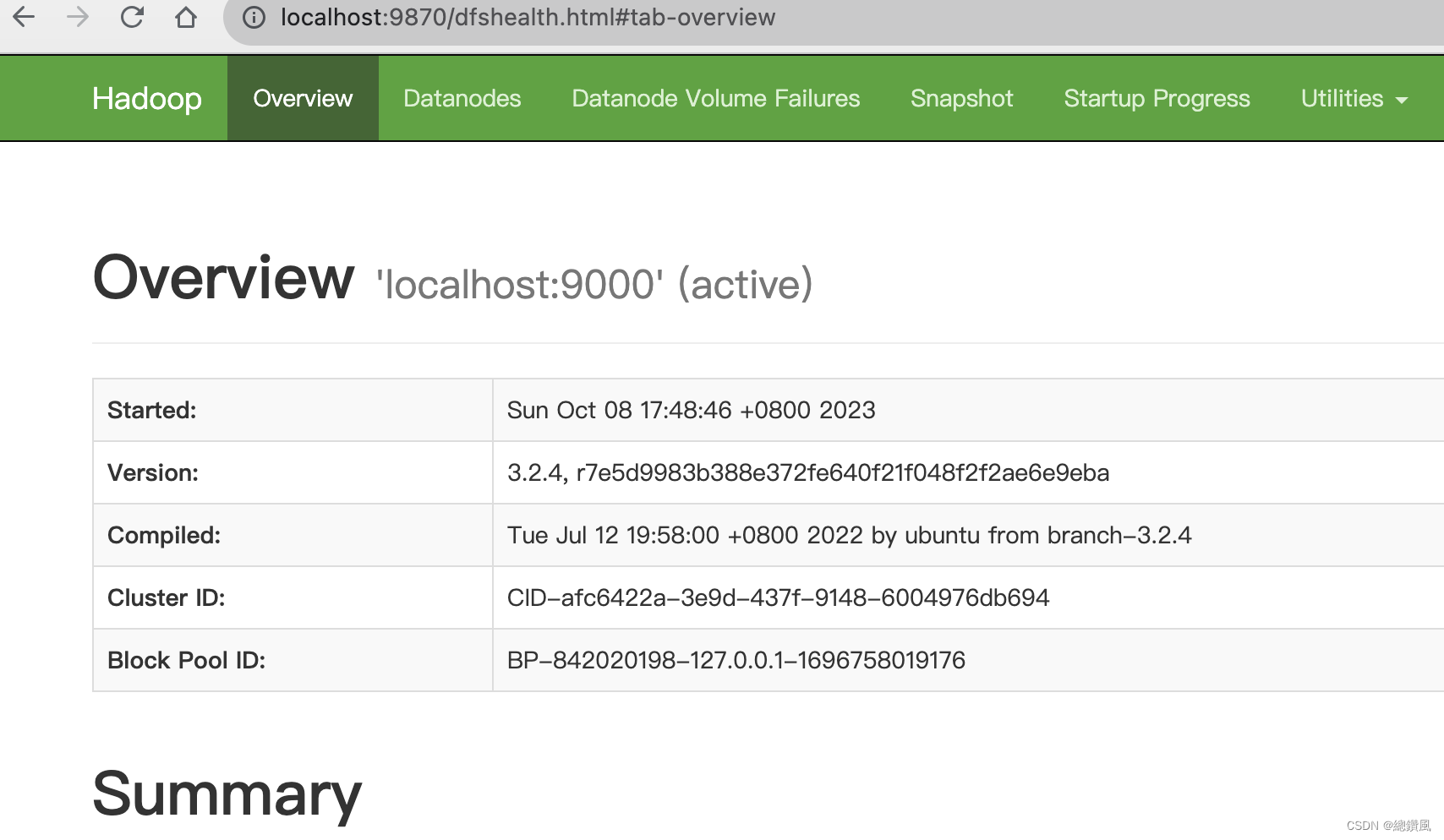
Task: Reload the page with refresh icon
Action: tap(132, 17)
